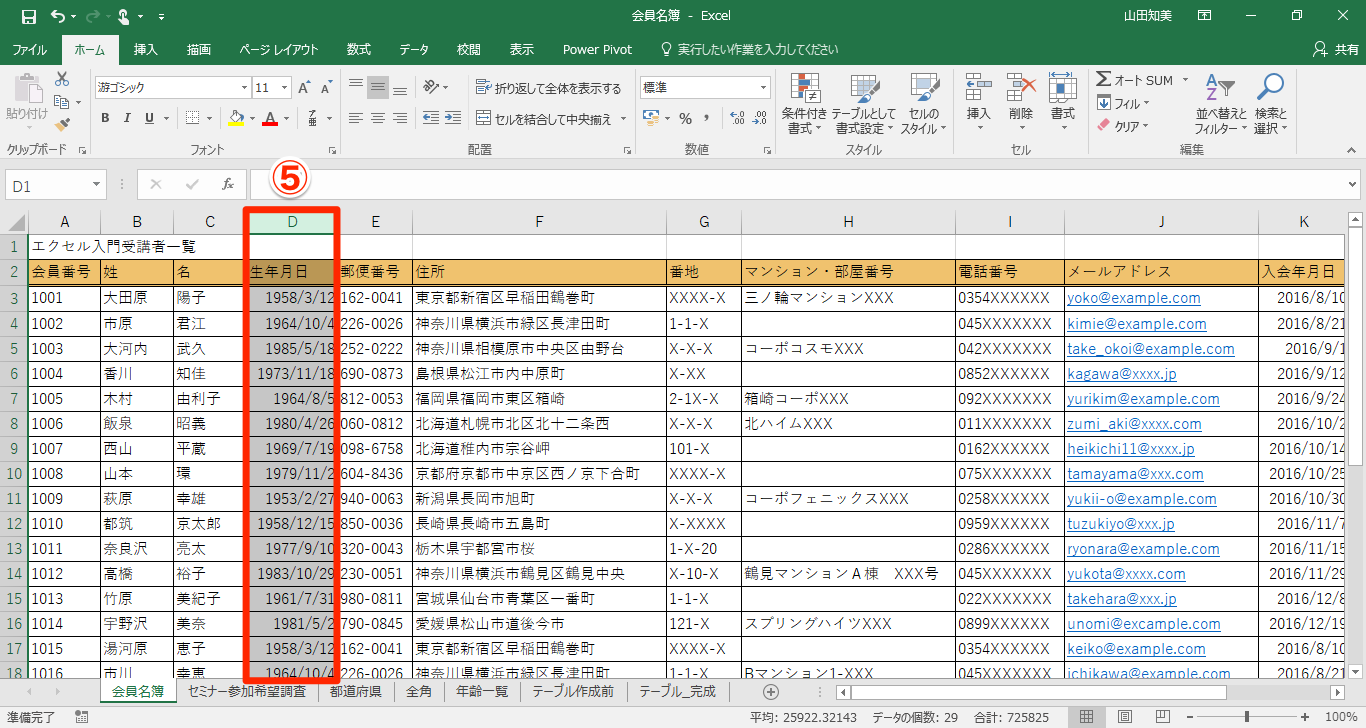Open kimie@example.com email link
The image size is (1366, 728).
[x=1137, y=323]
